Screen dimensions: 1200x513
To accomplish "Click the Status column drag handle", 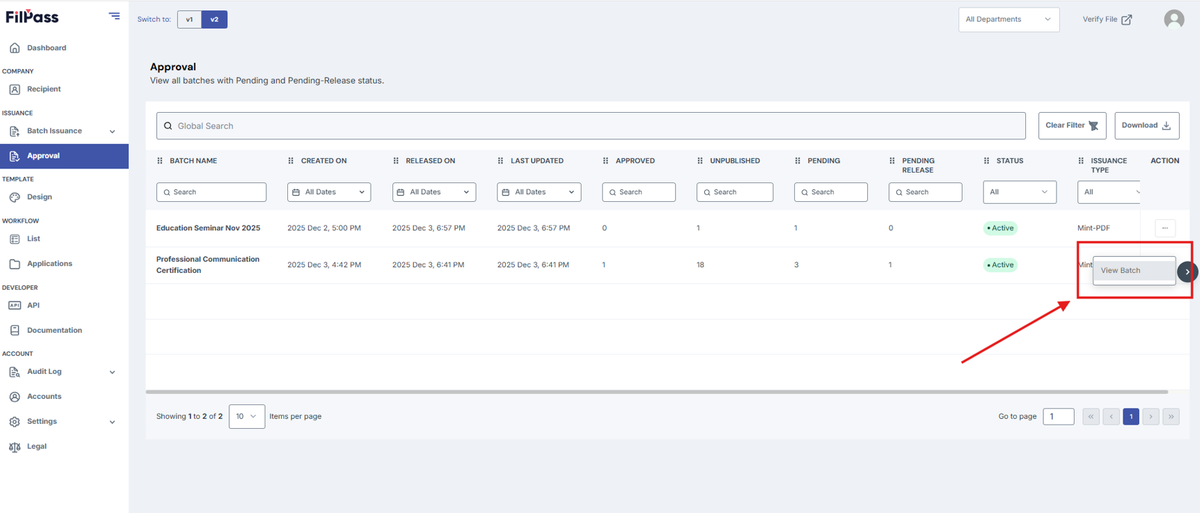I will (x=987, y=161).
